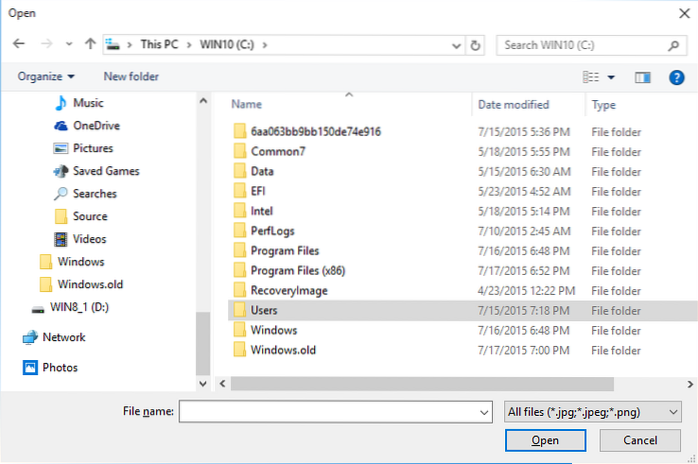Click the navigation pane scroll up arrow
The height and width of the screenshot is (464, 698).
203,101
